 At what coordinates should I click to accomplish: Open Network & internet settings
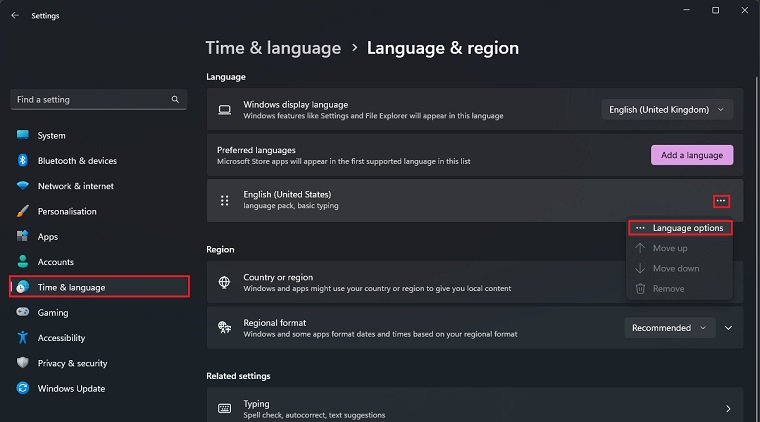tap(99, 186)
